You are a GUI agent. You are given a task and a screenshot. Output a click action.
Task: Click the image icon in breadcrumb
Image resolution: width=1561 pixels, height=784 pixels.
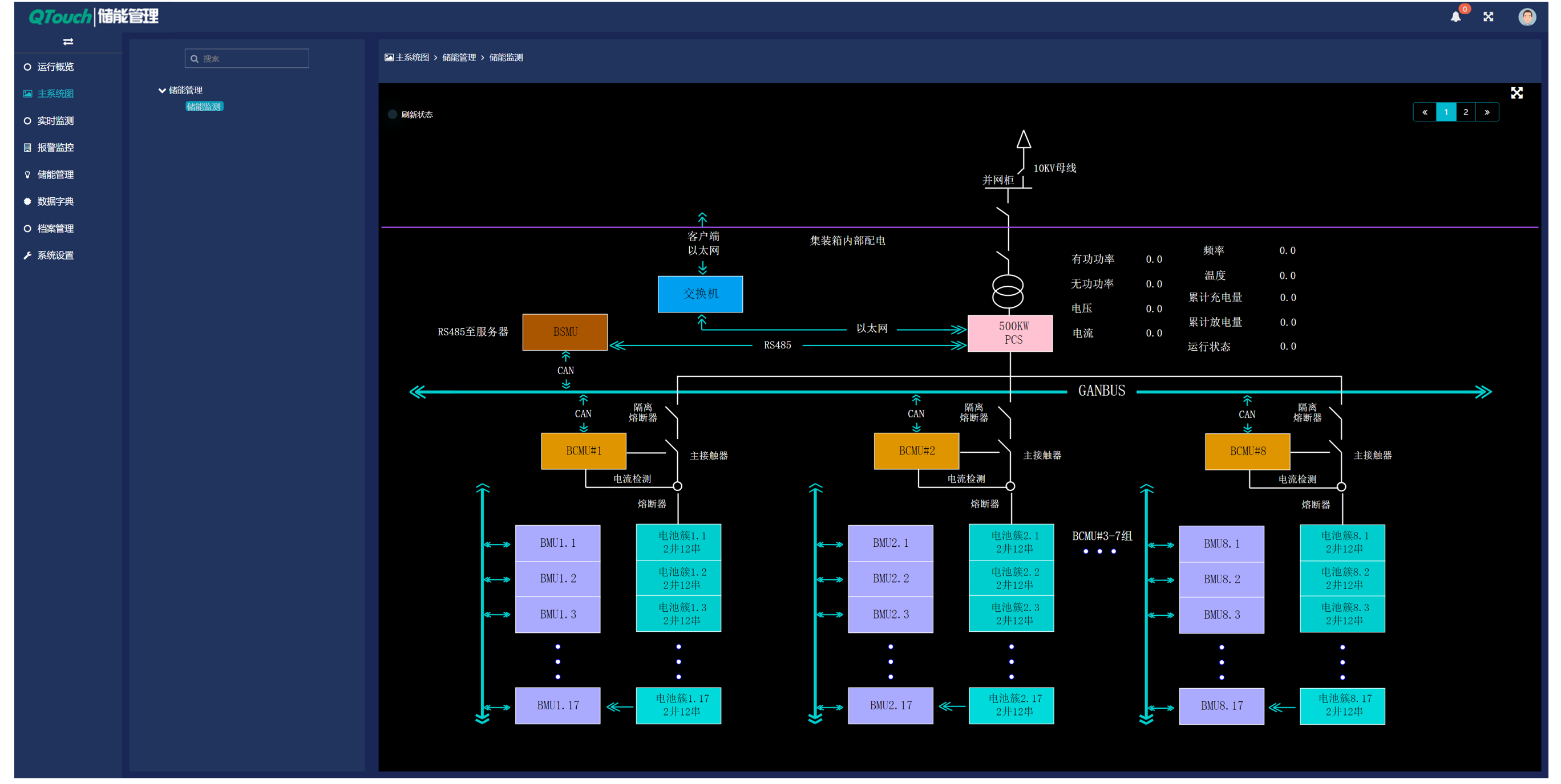pyautogui.click(x=389, y=58)
